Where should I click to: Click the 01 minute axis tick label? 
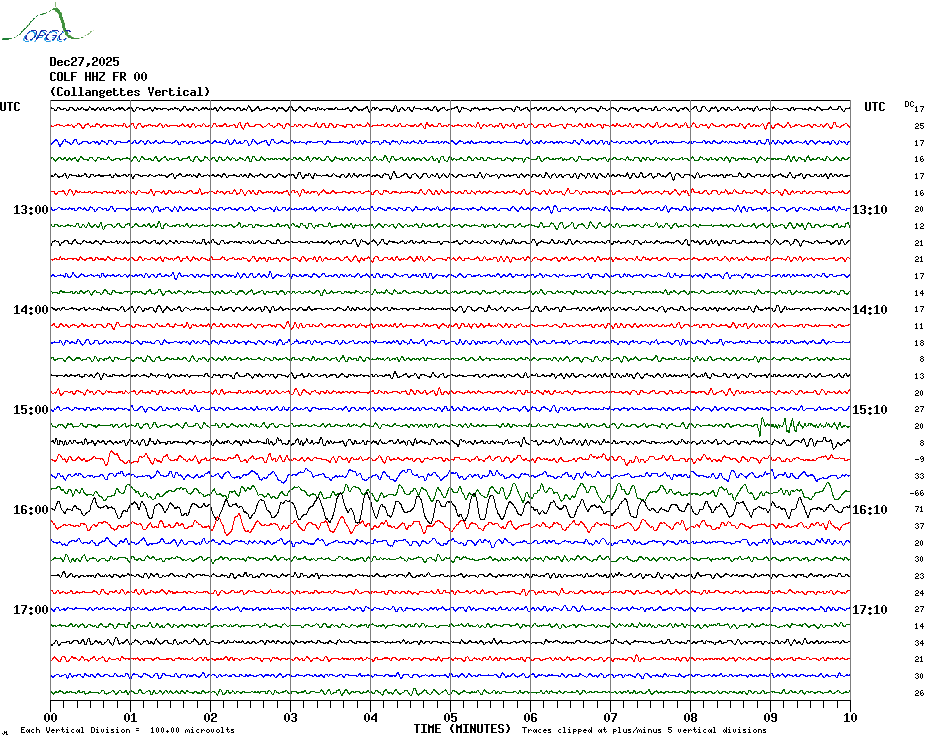130,717
